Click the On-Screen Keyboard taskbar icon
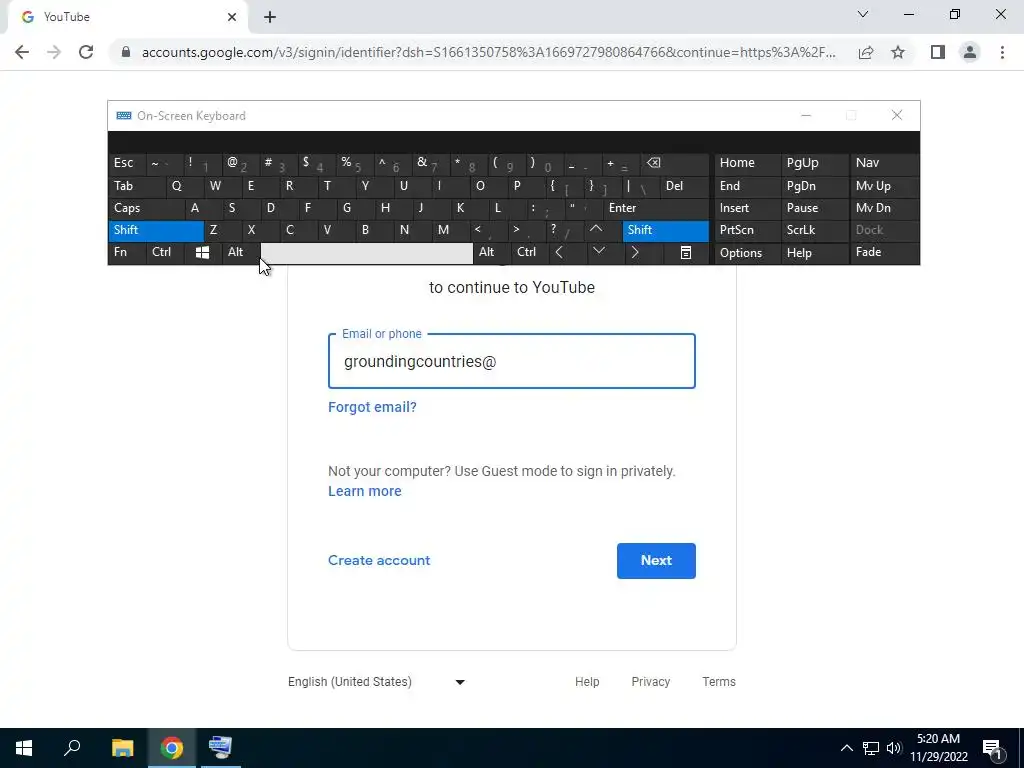Screen dimensions: 1024x768 click(x=220, y=748)
